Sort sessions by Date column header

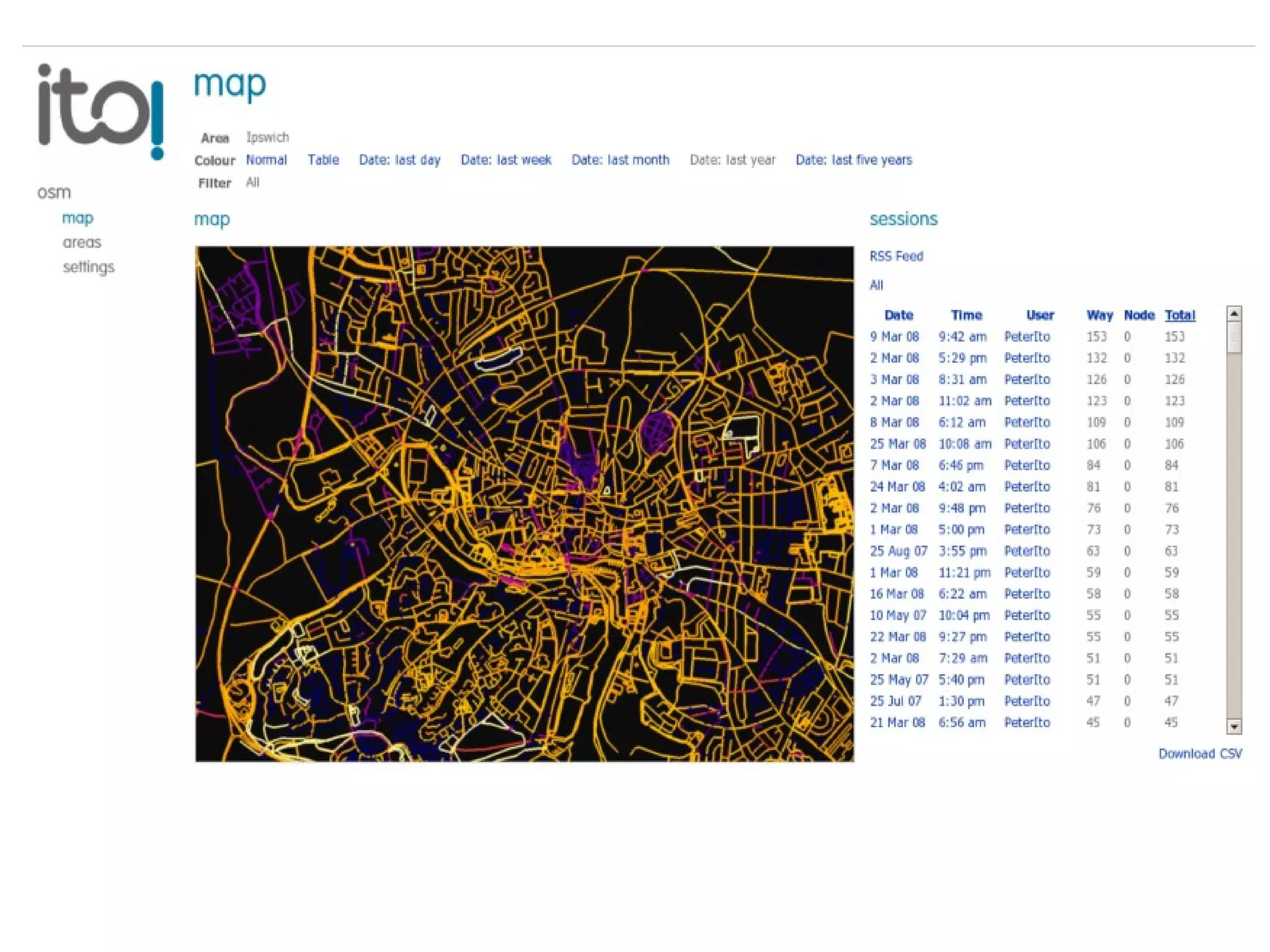899,315
